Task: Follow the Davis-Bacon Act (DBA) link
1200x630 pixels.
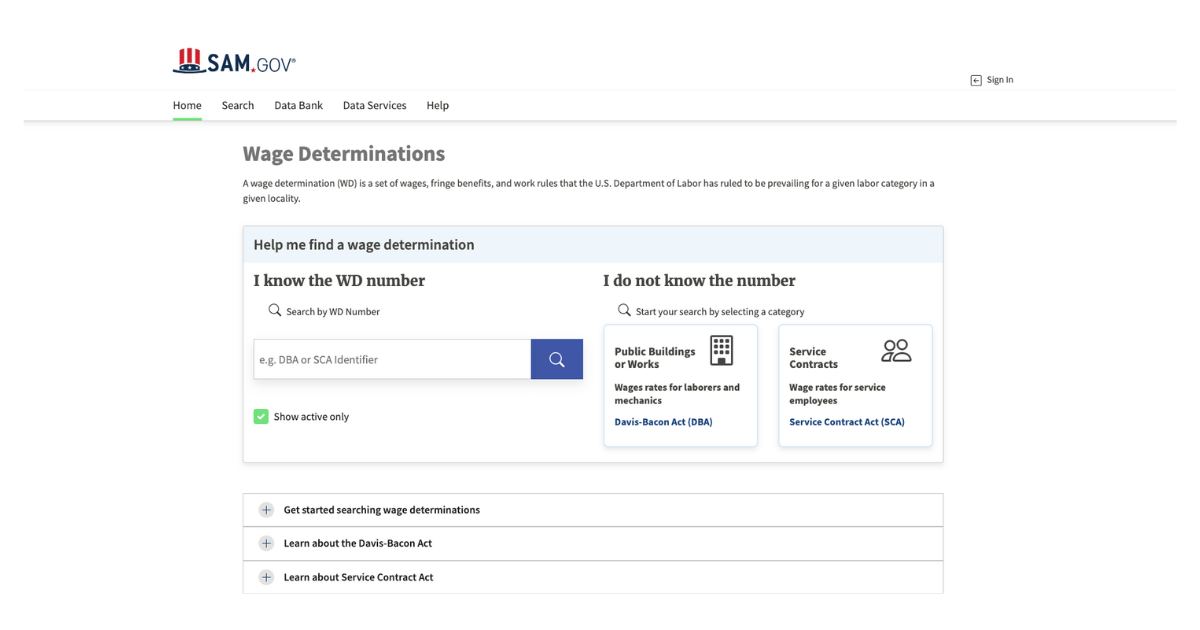Action: [x=665, y=421]
